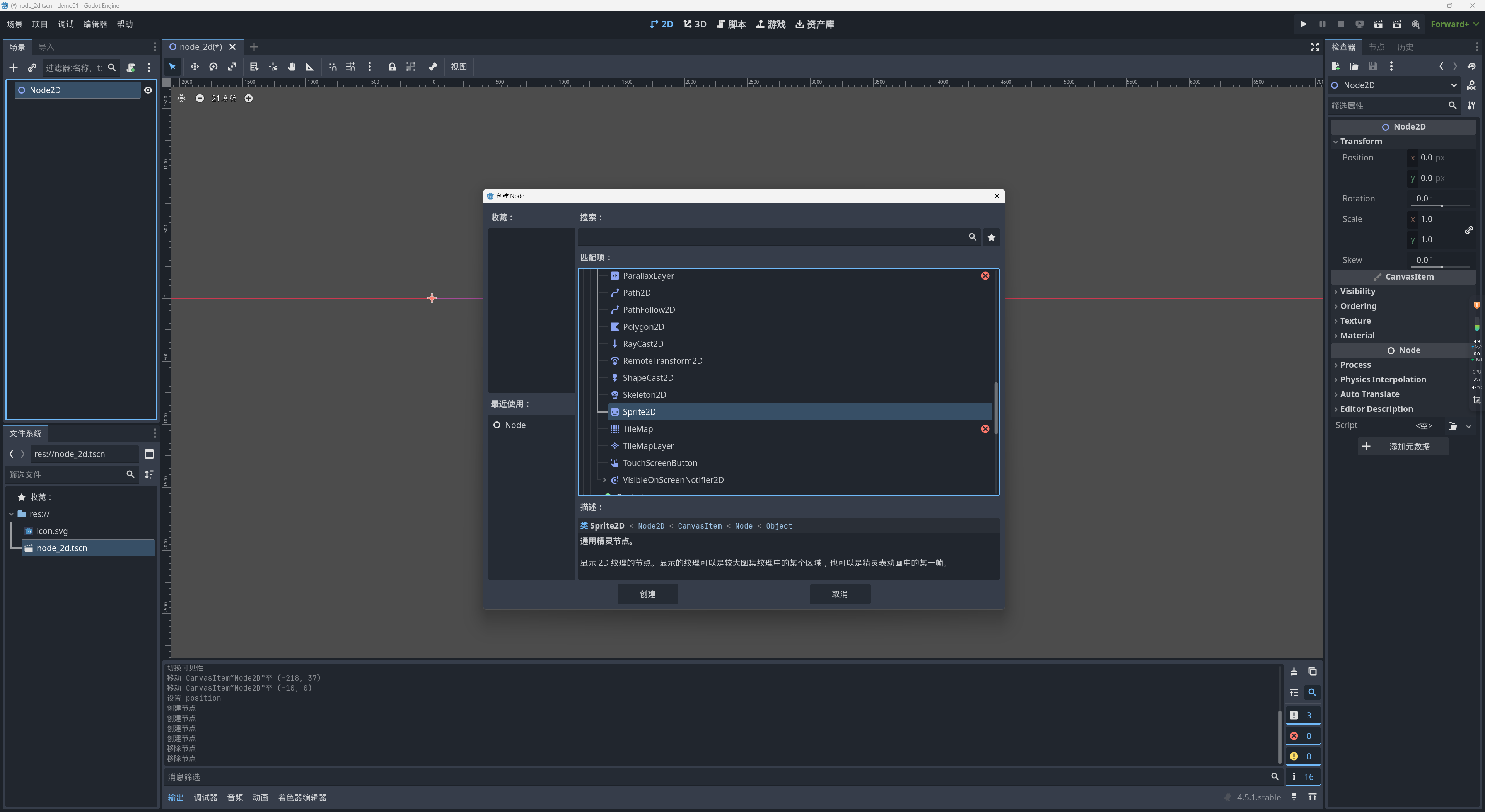This screenshot has width=1485, height=812.
Task: Open the 项目 menu
Action: (x=40, y=24)
